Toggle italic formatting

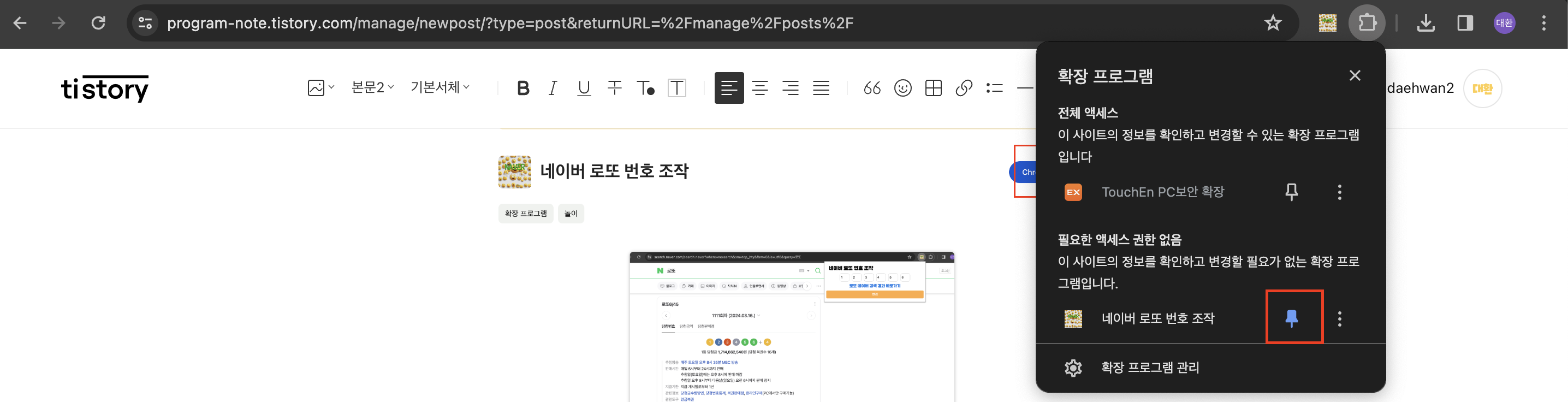click(x=553, y=88)
